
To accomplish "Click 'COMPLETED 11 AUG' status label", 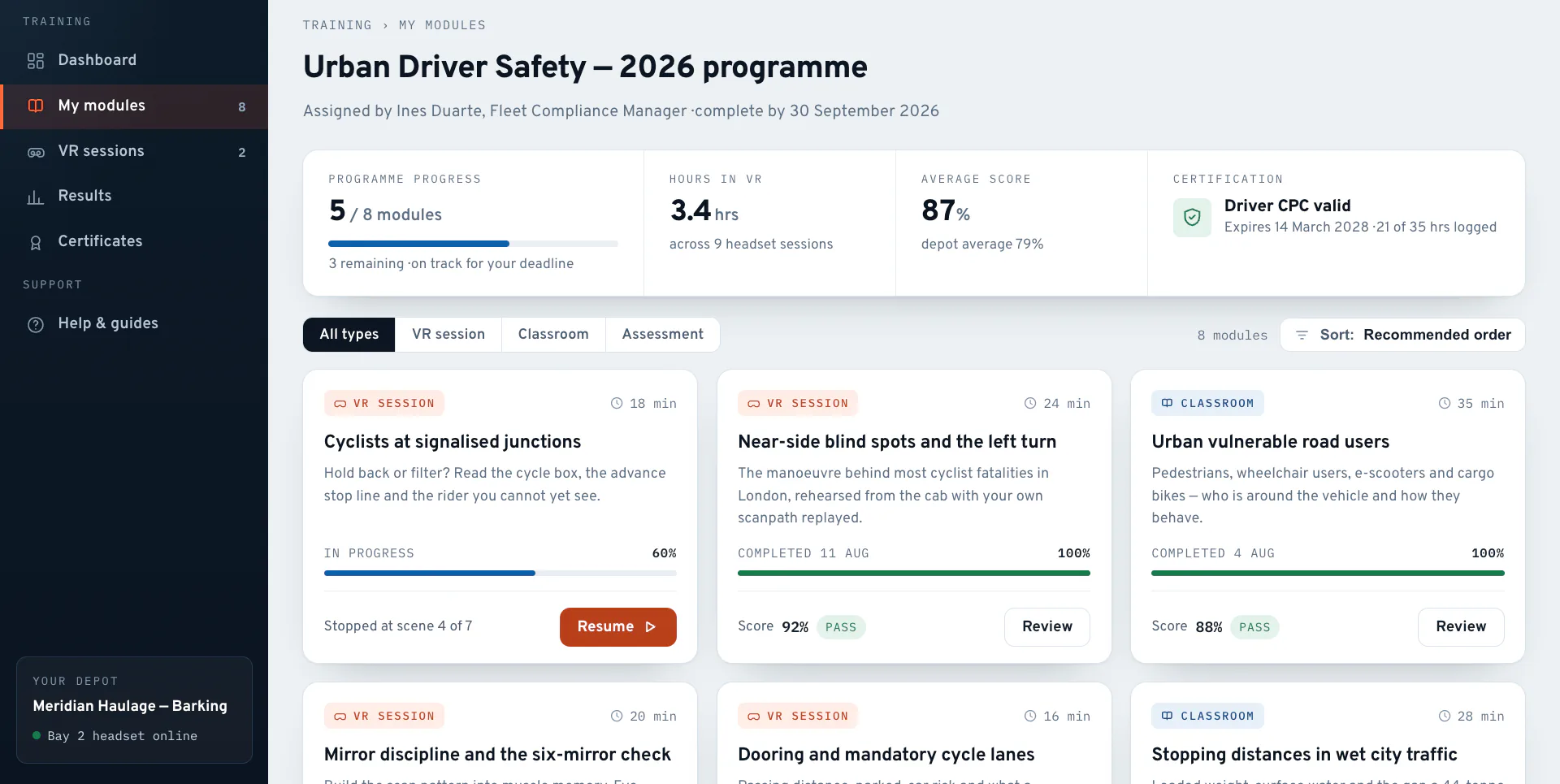I will pyautogui.click(x=804, y=553).
